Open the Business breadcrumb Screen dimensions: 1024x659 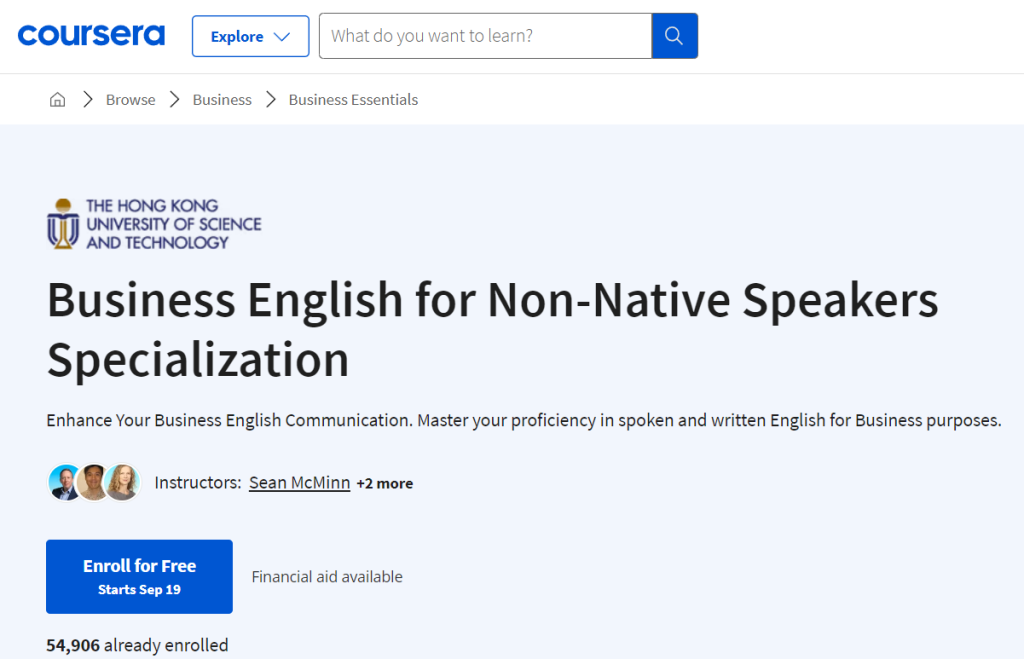[x=222, y=99]
